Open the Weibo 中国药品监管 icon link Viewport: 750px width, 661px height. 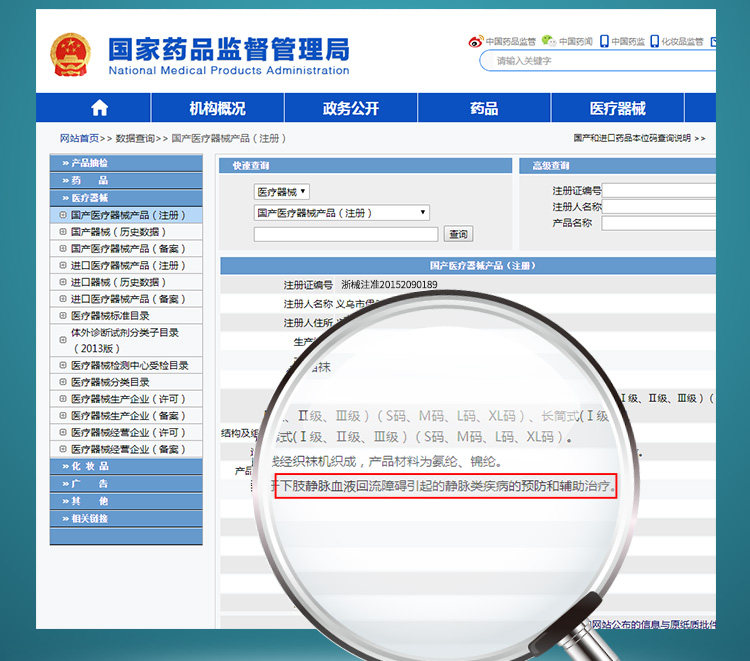(502, 42)
